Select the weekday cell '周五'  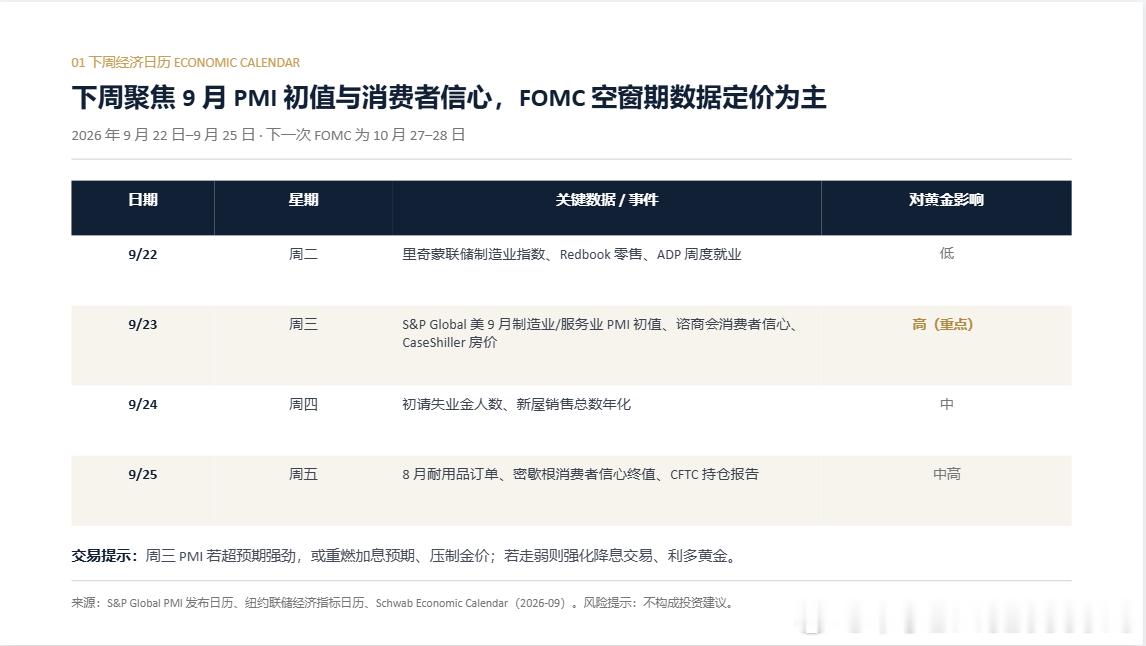[303, 474]
